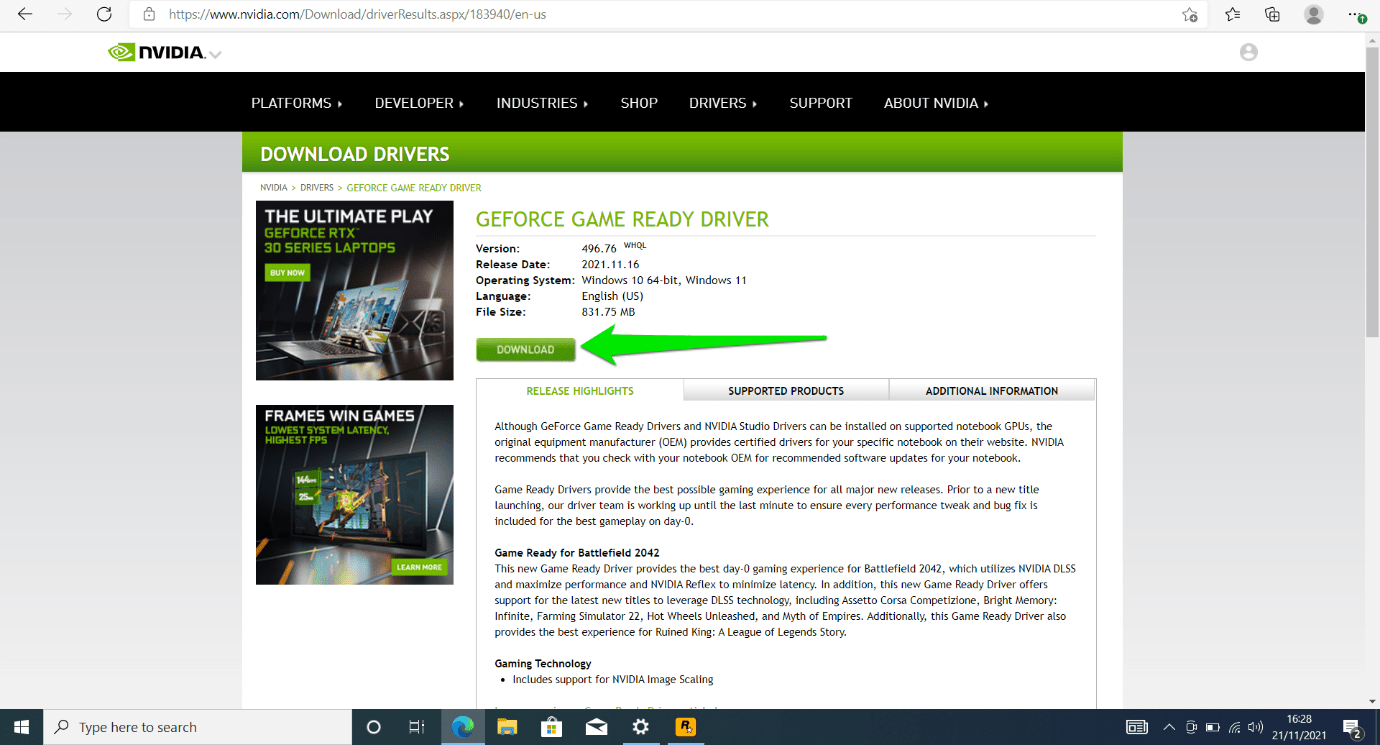Viewport: 1380px width, 745px height.
Task: Expand the PLATFORMS menu
Action: (x=297, y=103)
